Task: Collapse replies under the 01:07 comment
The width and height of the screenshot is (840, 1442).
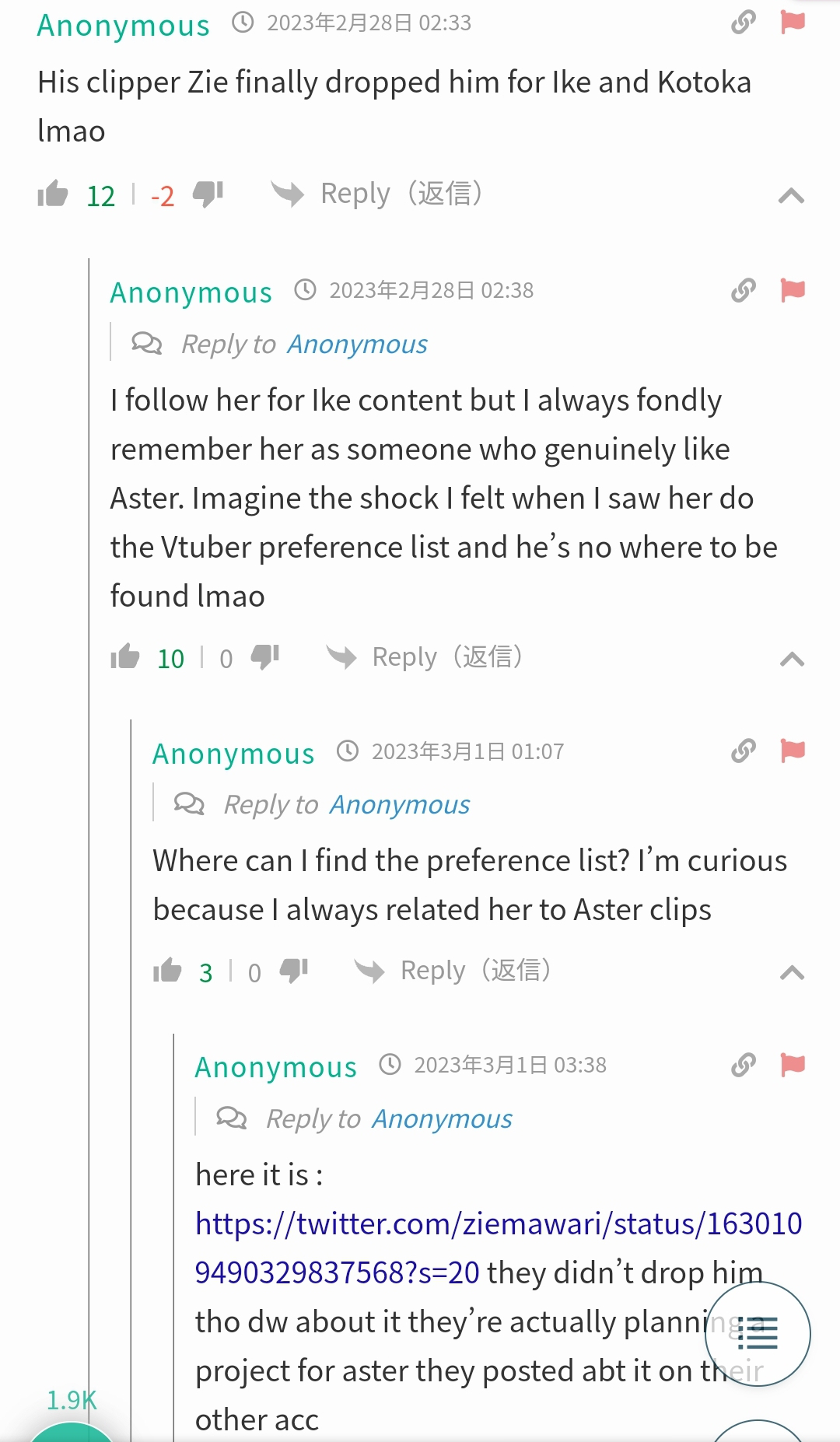Action: (x=792, y=972)
